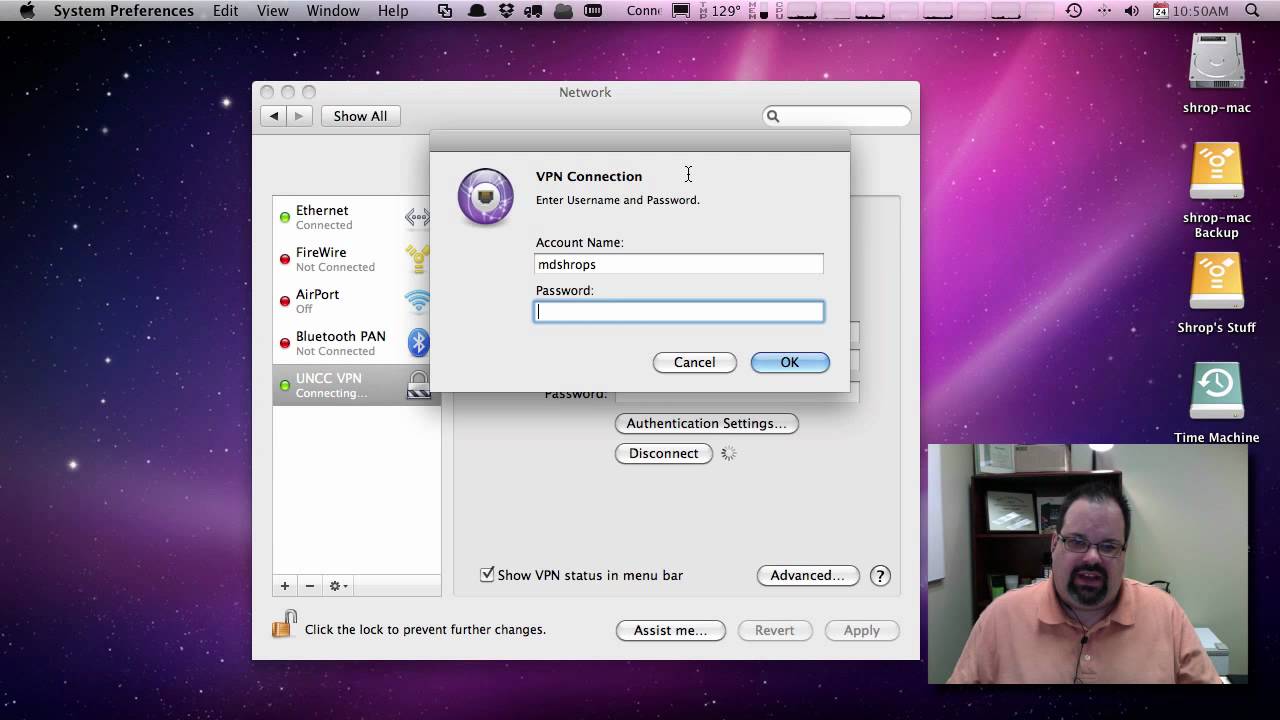Viewport: 1280px width, 720px height.
Task: Select Bluetooth PAN service
Action: point(356,343)
